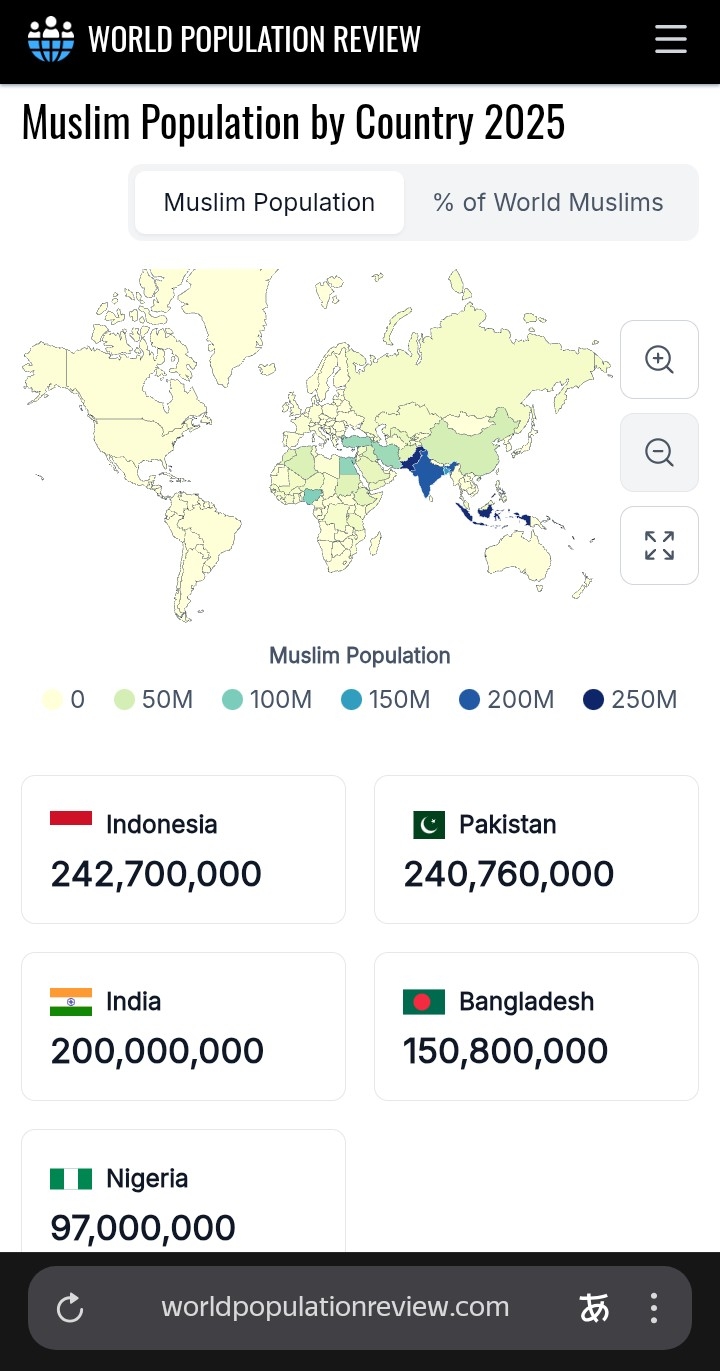
Task: Open the Pakistan population card
Action: (x=536, y=849)
